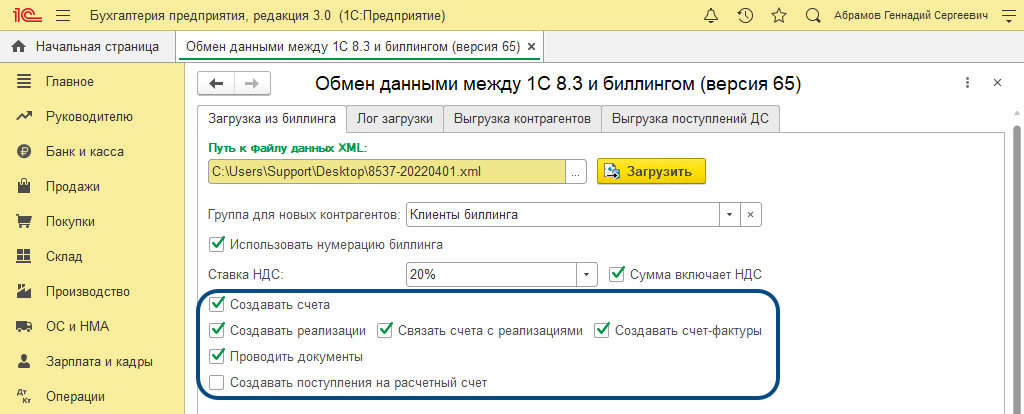
Task: Enable Создавать поступления на расчетный счет
Action: point(216,383)
